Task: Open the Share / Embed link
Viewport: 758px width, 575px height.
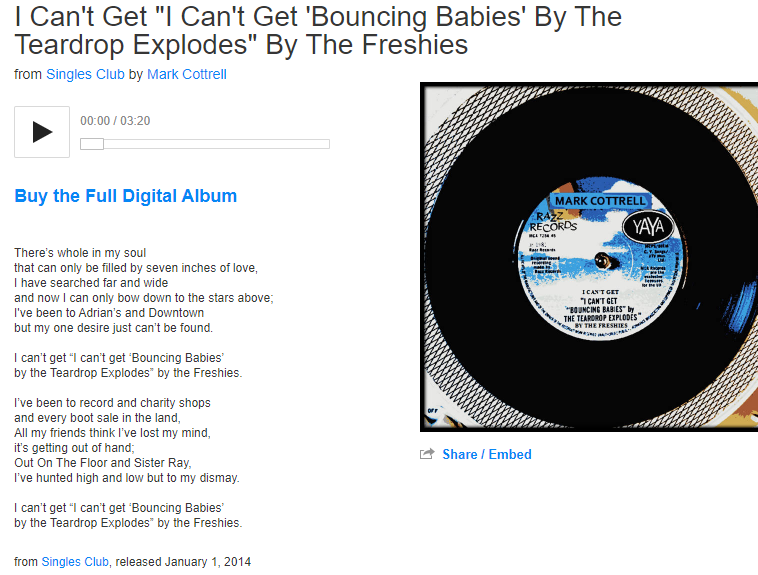Action: (x=487, y=454)
